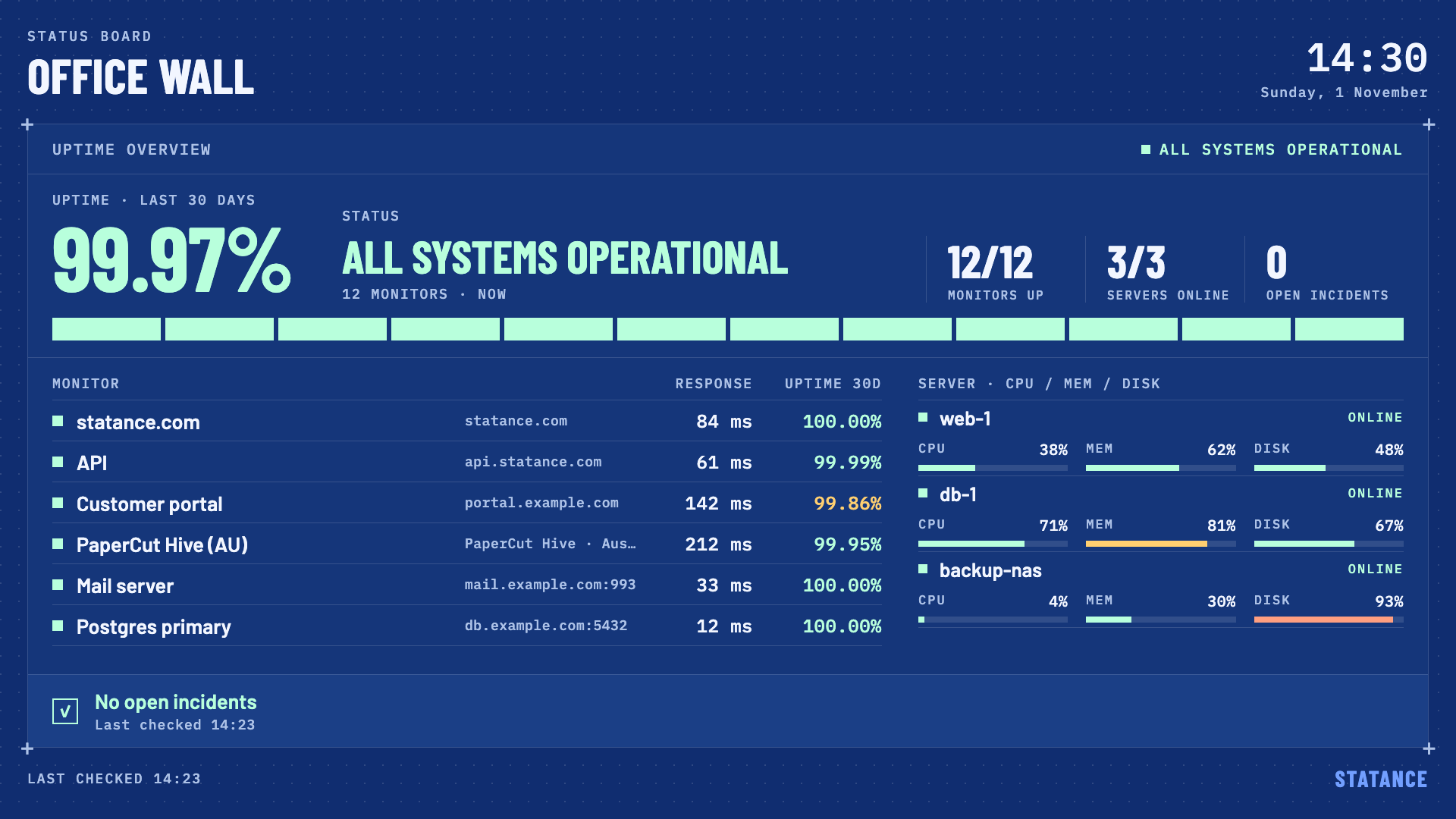The image size is (1456, 819).
Task: Click the db-1 ONLINE status label
Action: pyautogui.click(x=1375, y=493)
